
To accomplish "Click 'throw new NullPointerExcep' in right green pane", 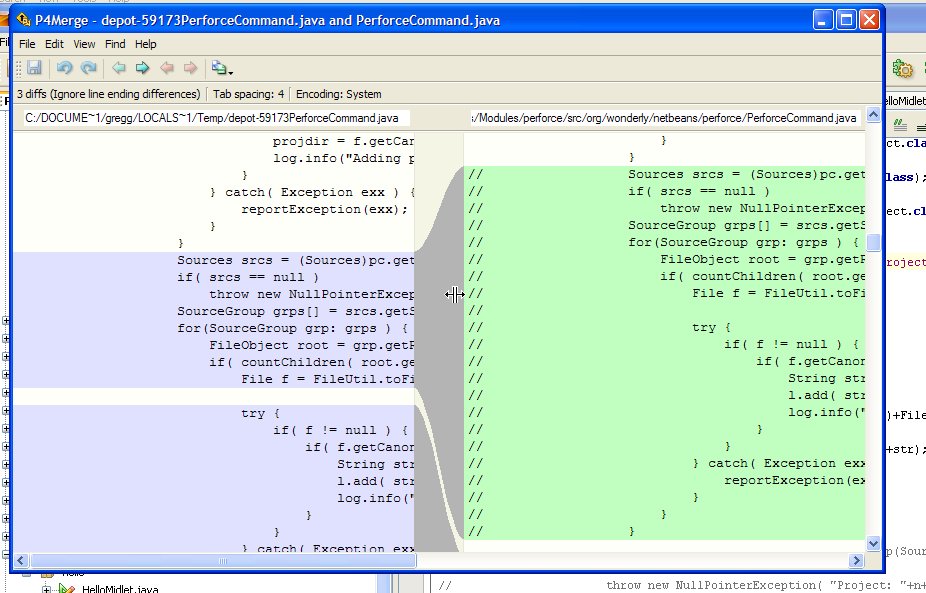I will coord(762,208).
